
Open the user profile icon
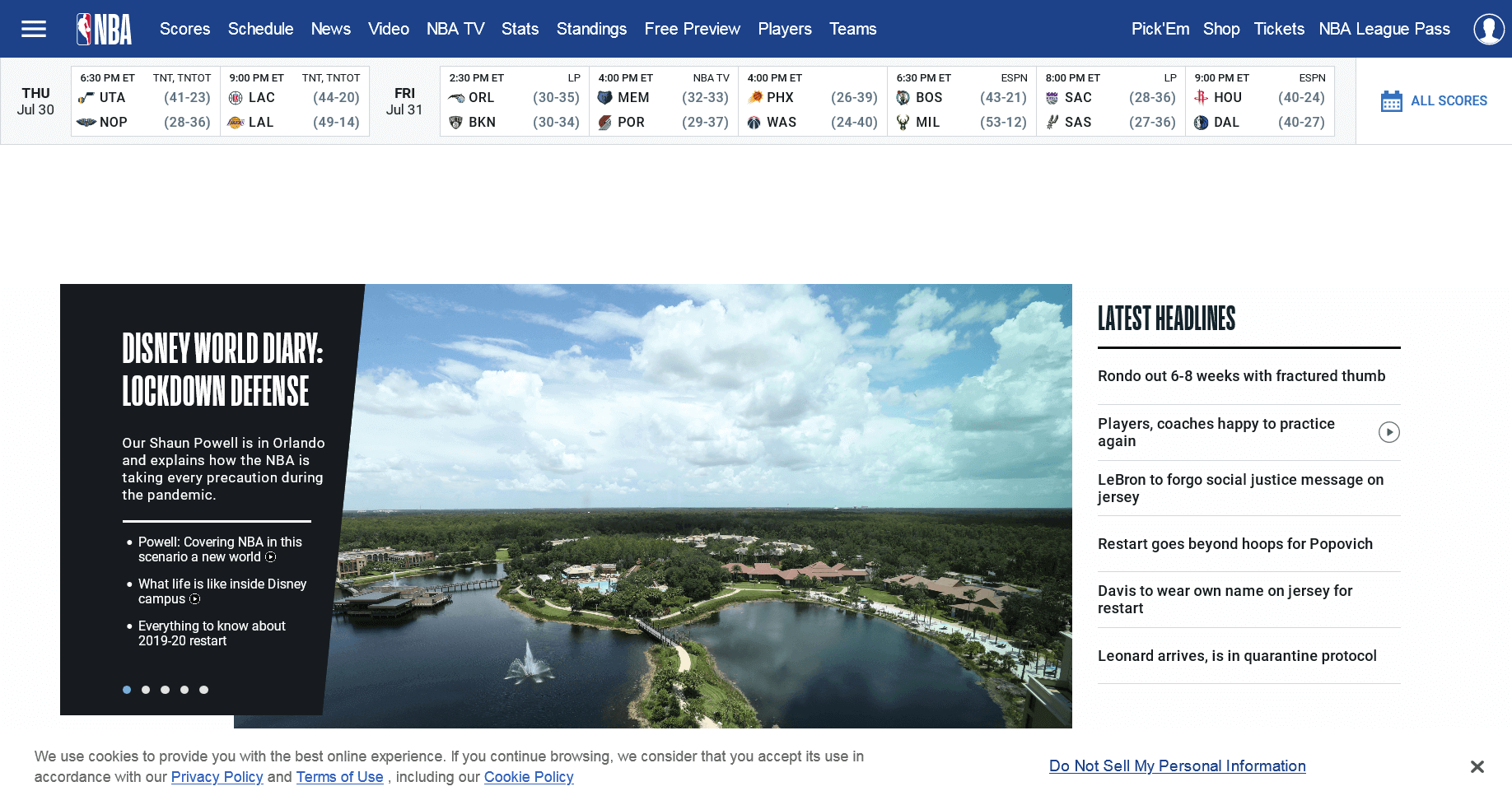pyautogui.click(x=1488, y=29)
